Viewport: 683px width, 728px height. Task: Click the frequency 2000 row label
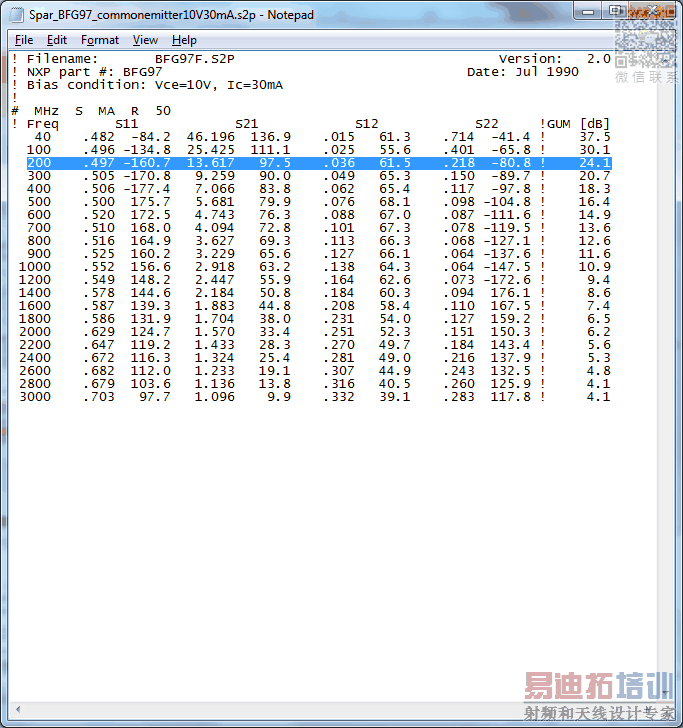35,332
